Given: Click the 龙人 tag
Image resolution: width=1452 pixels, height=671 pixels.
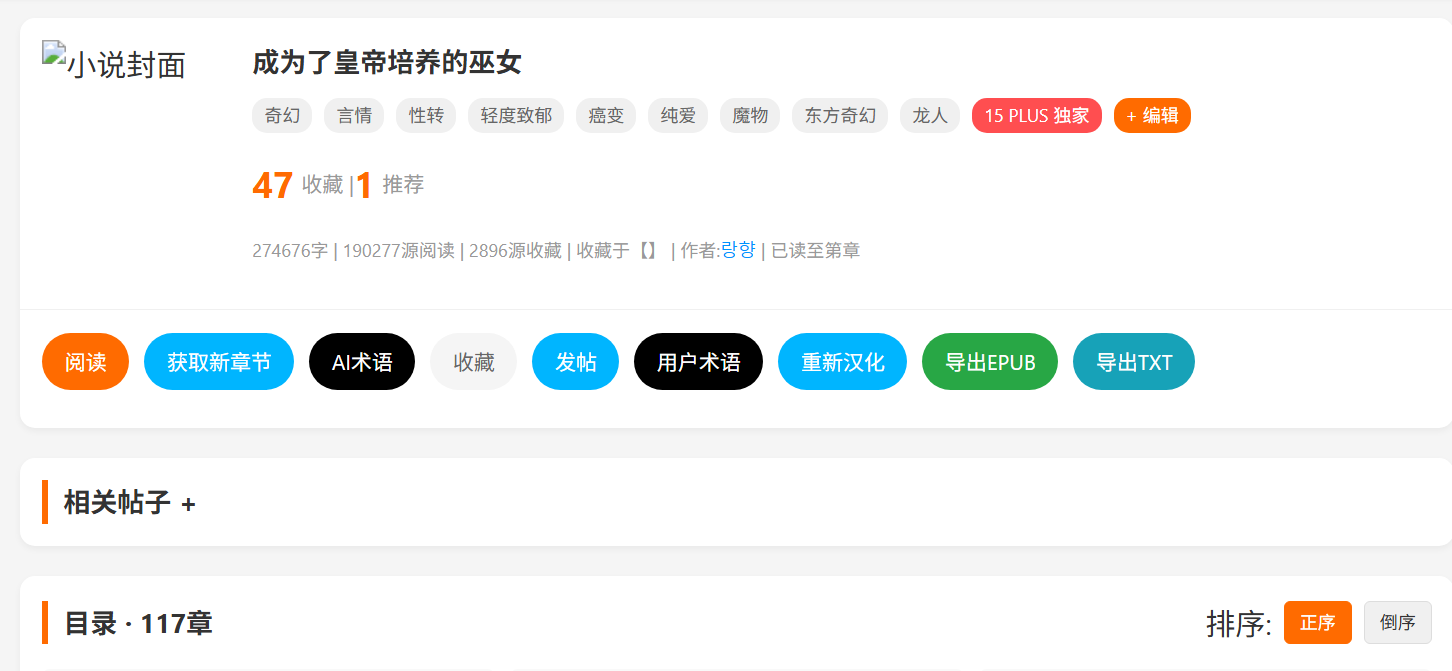Looking at the screenshot, I should point(930,116).
